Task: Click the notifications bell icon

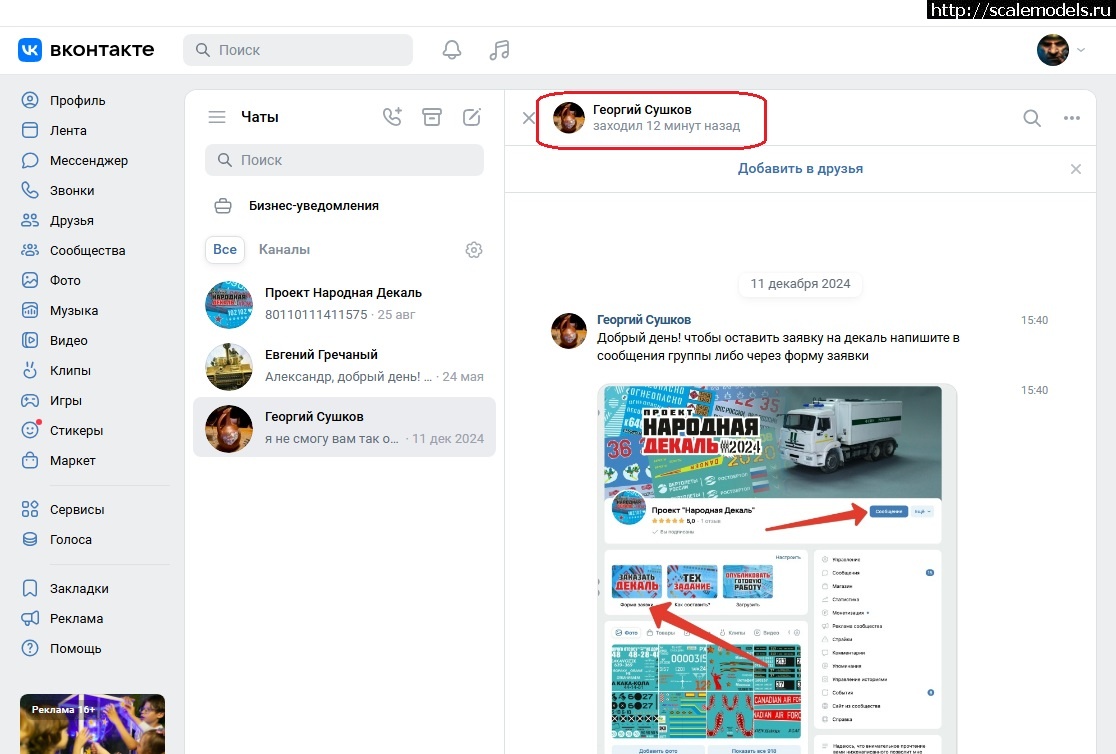Action: point(452,50)
